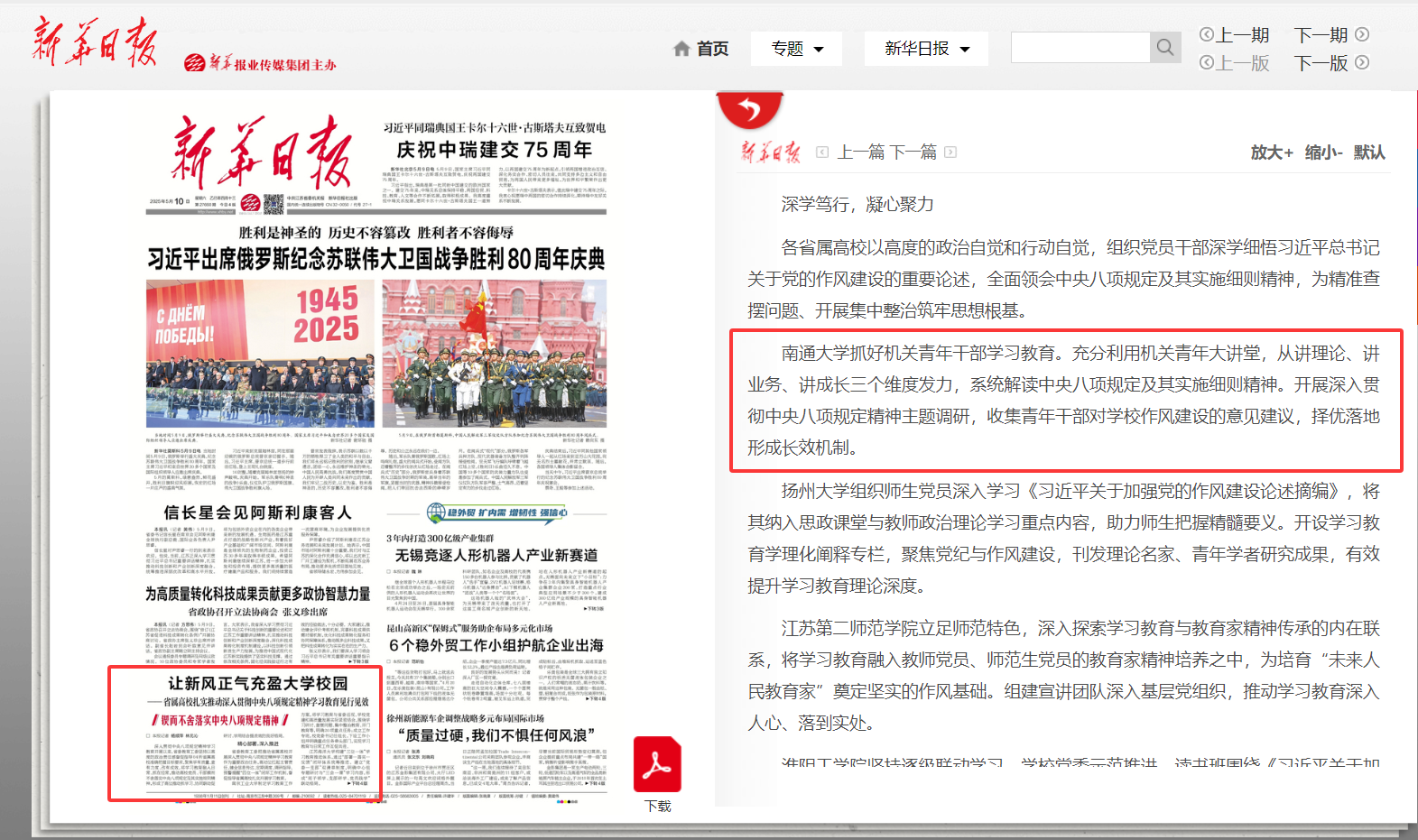Open the 首页 home menu item

(712, 49)
